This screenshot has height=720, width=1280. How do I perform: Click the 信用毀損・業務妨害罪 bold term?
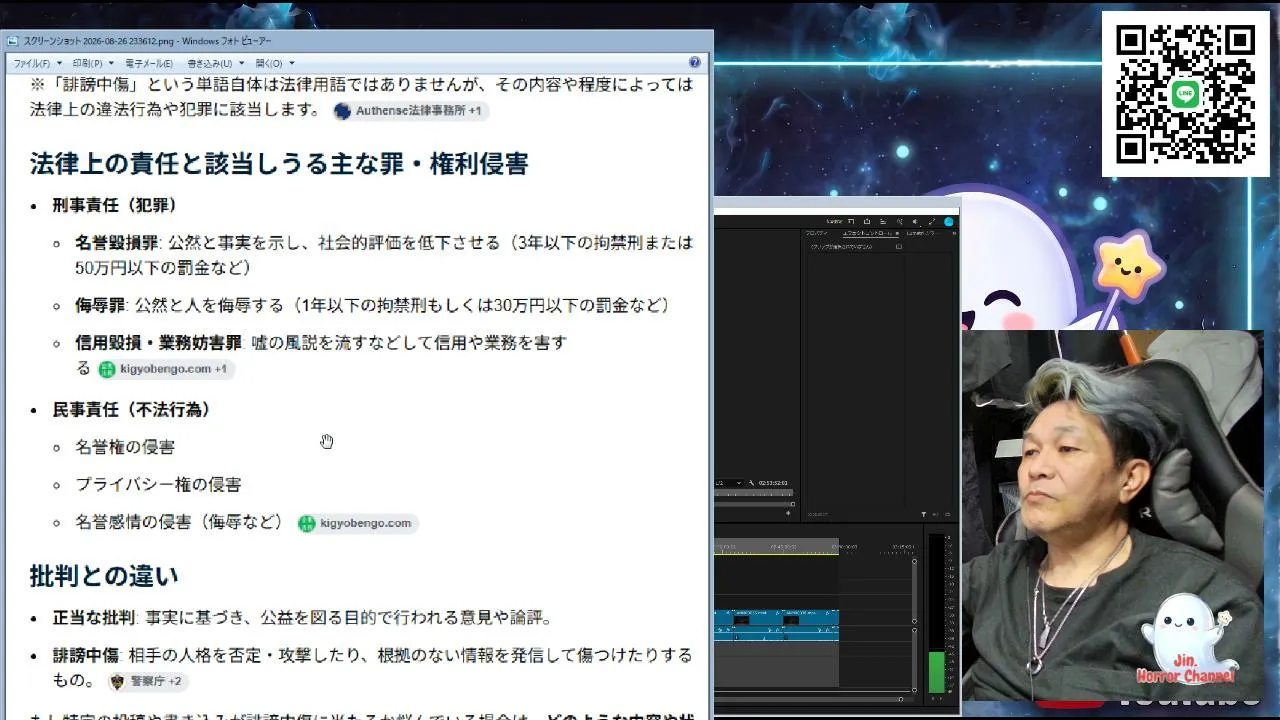158,343
